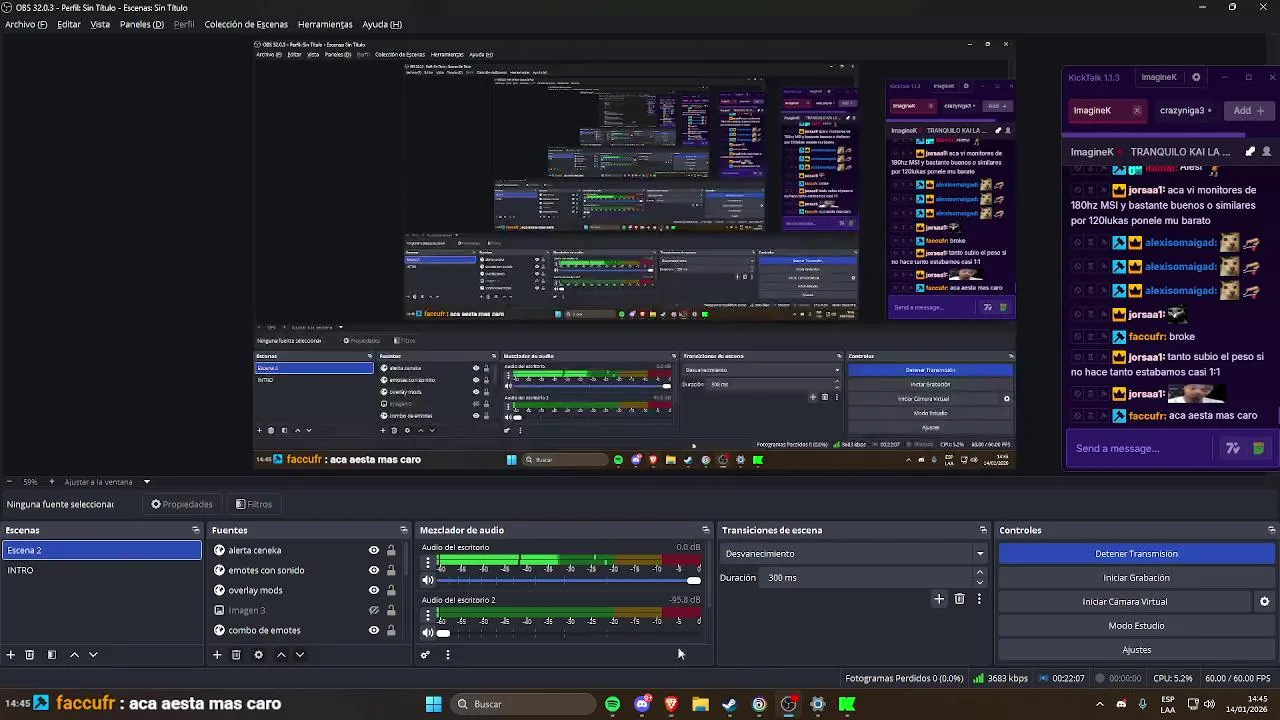Click Iniciar Cámara Virtual button
The image size is (1280, 720).
[x=1124, y=602]
